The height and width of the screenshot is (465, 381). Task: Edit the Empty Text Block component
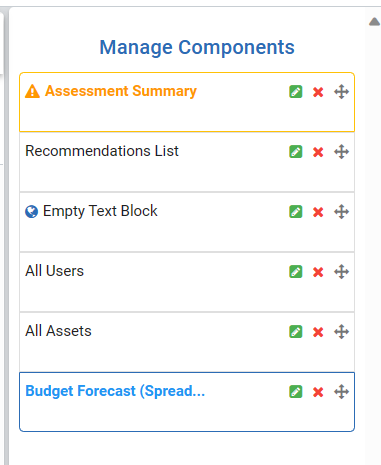[296, 212]
